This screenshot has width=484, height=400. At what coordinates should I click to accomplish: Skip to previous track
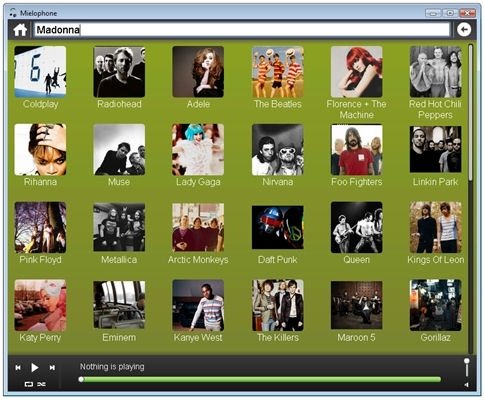point(18,367)
